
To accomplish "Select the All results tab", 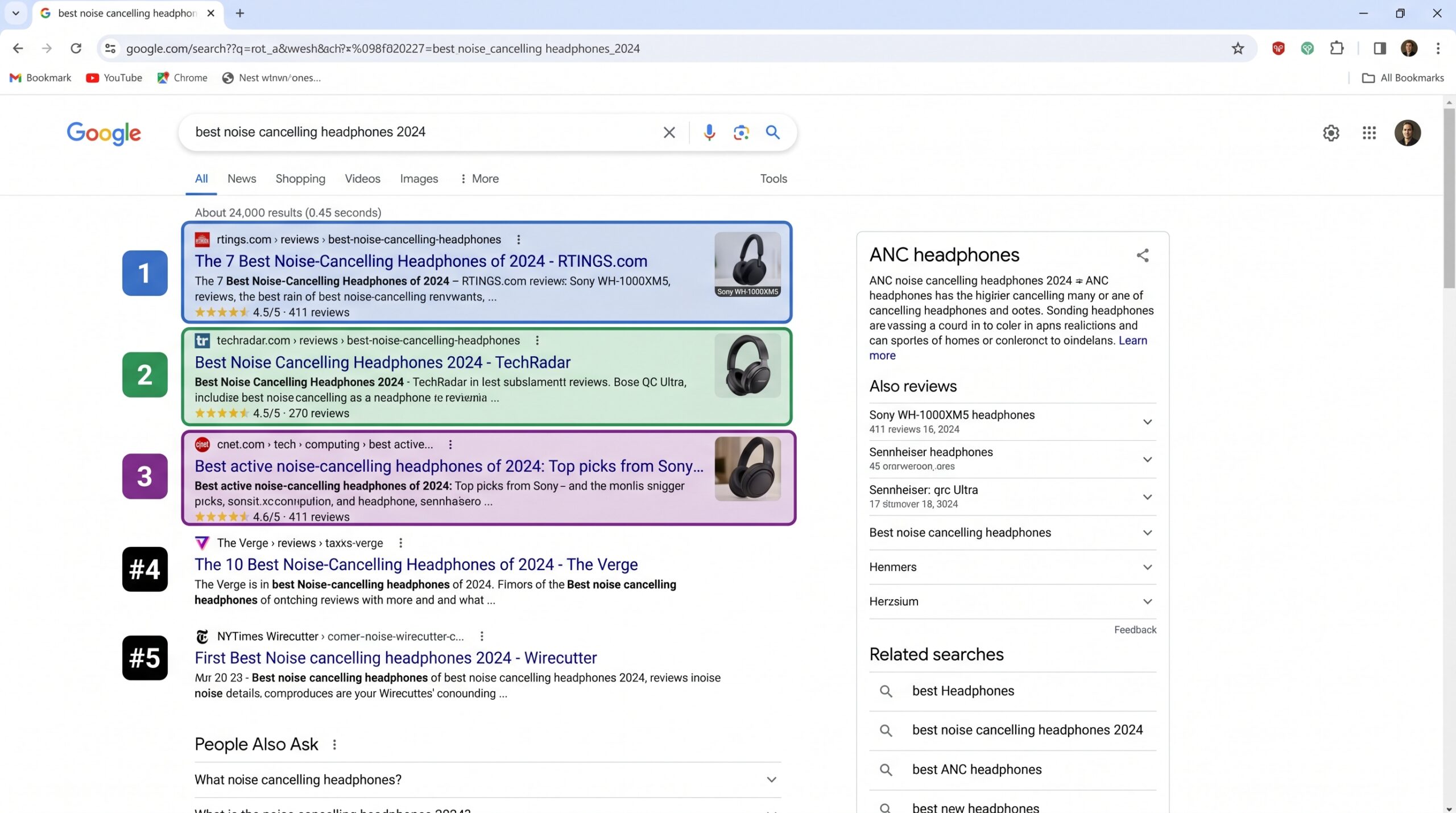I will point(201,179).
